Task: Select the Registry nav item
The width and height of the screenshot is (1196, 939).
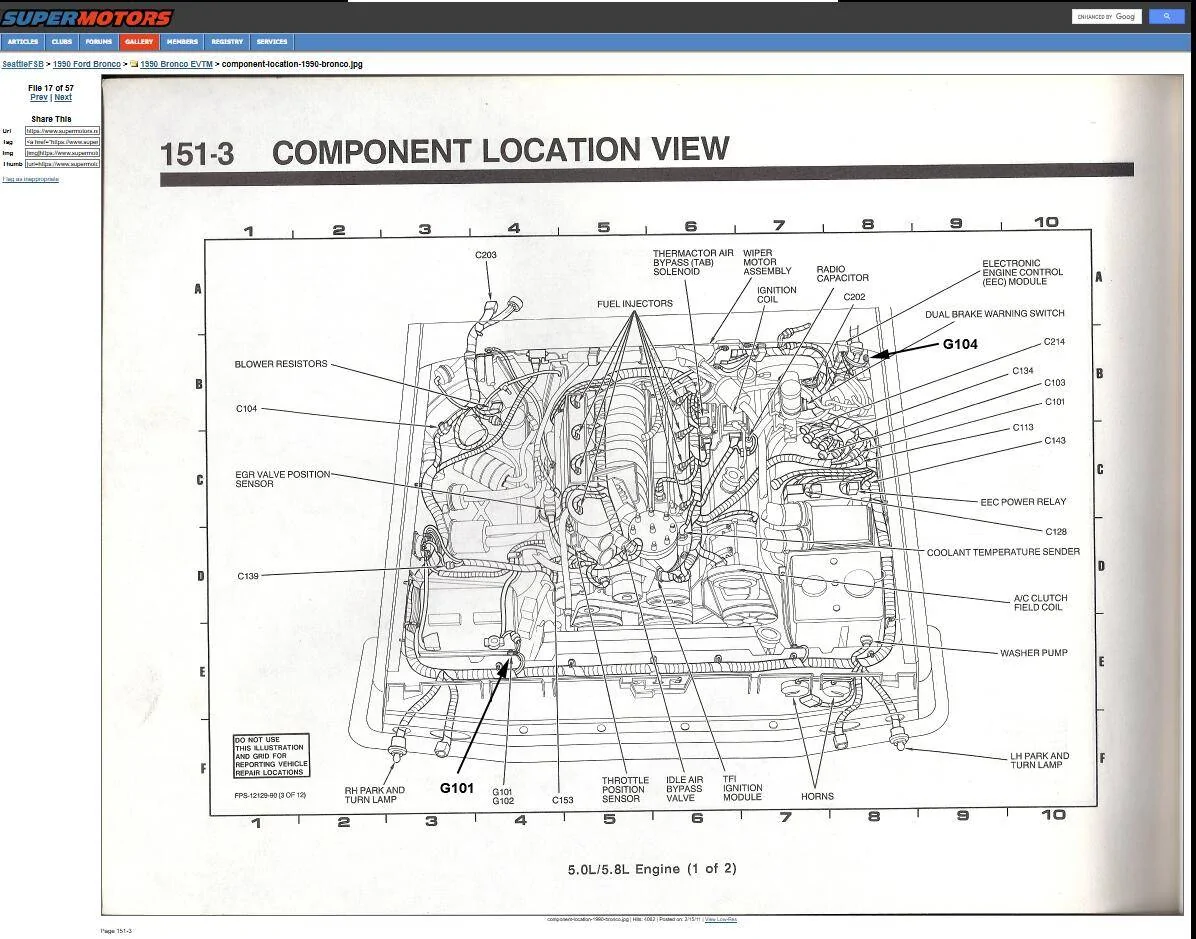Action: pyautogui.click(x=226, y=41)
